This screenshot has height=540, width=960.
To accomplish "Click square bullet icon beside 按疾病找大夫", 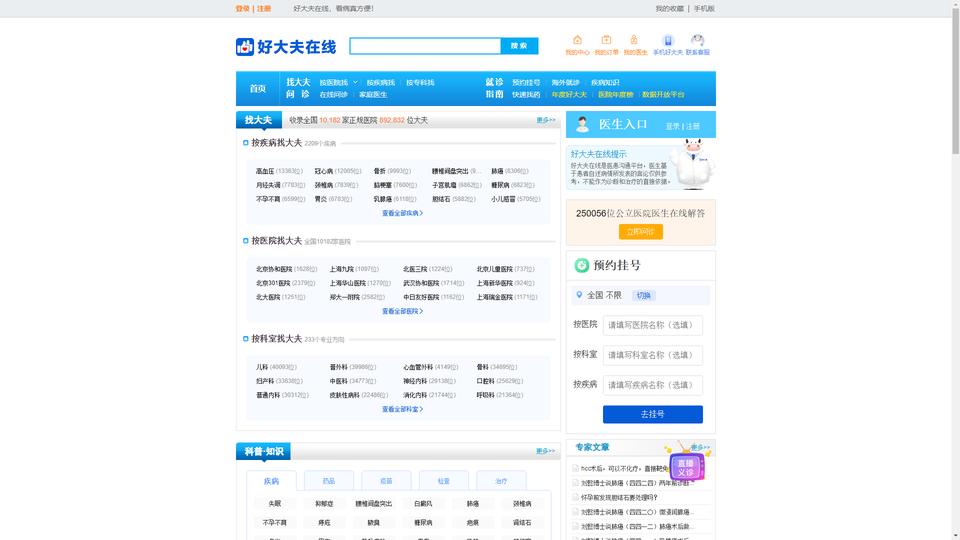I will (246, 143).
